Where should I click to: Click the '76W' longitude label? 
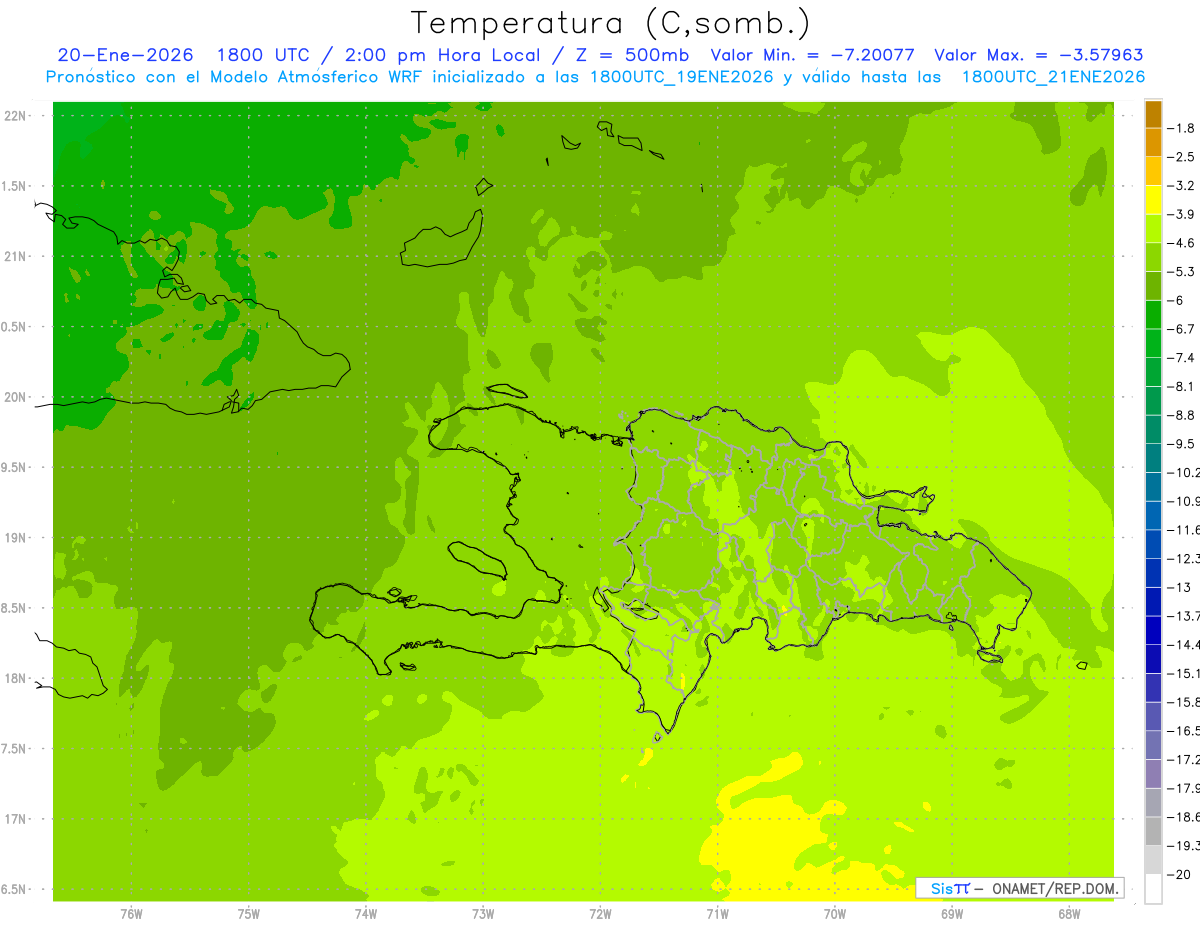coord(131,914)
